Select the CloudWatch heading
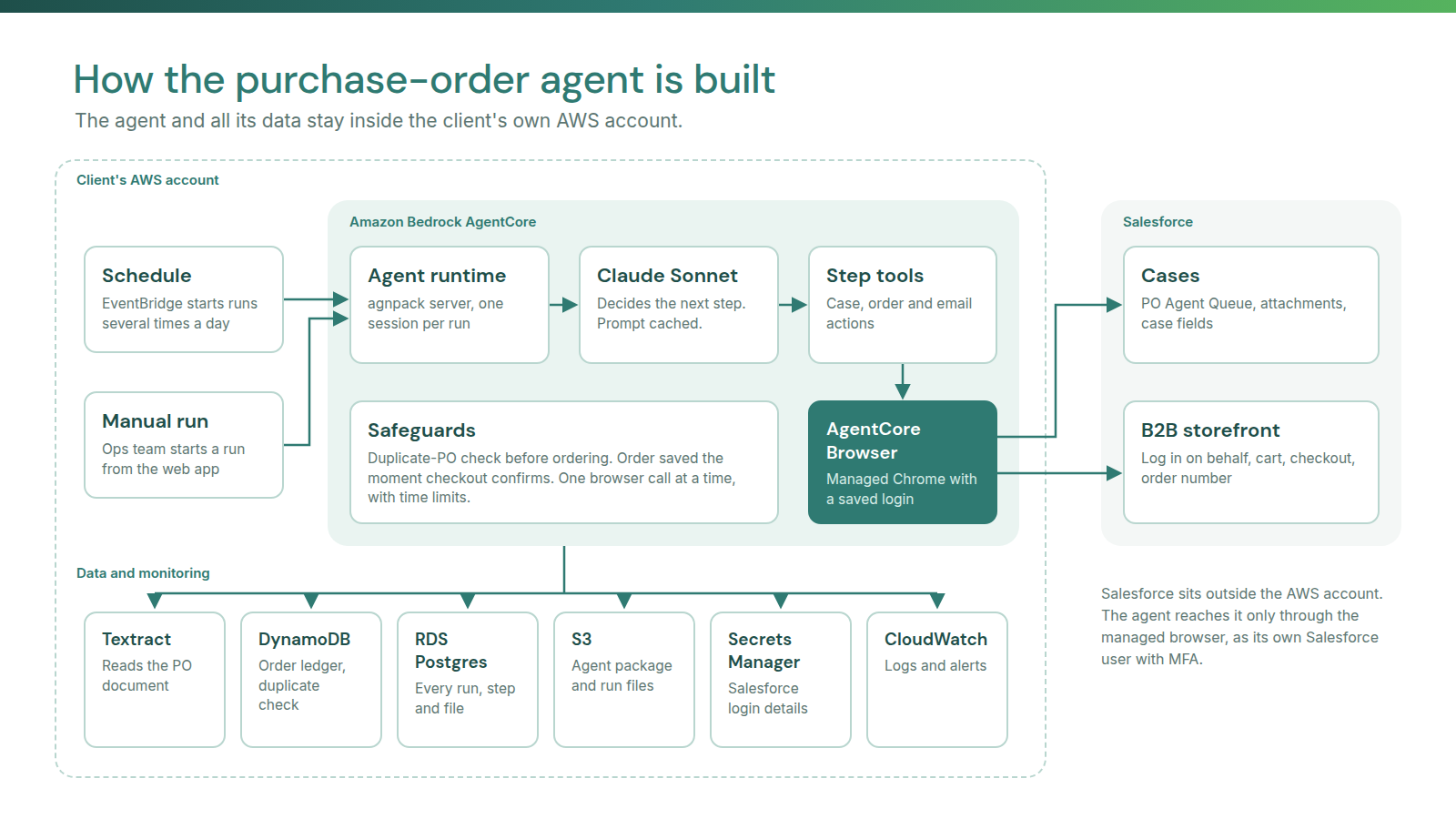 click(935, 640)
